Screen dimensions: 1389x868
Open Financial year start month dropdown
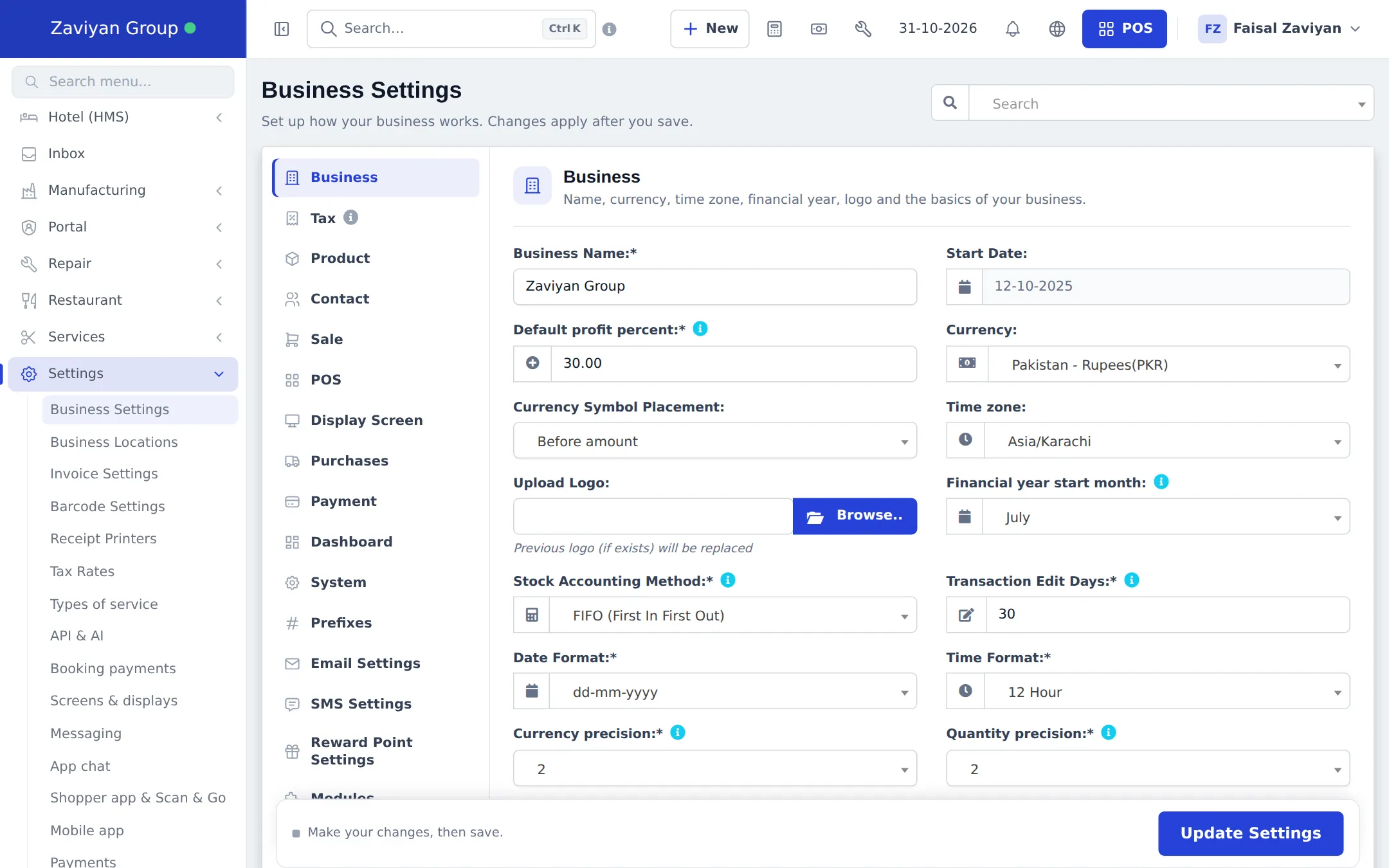[1165, 517]
